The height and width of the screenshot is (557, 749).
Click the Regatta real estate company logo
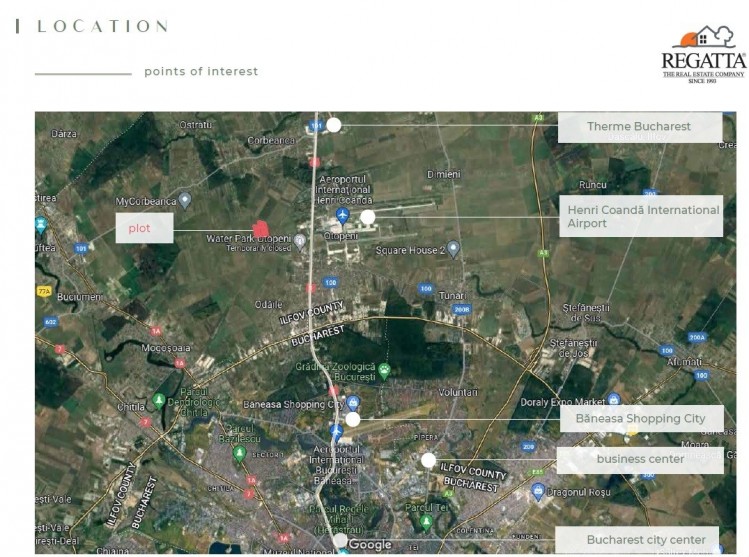703,54
